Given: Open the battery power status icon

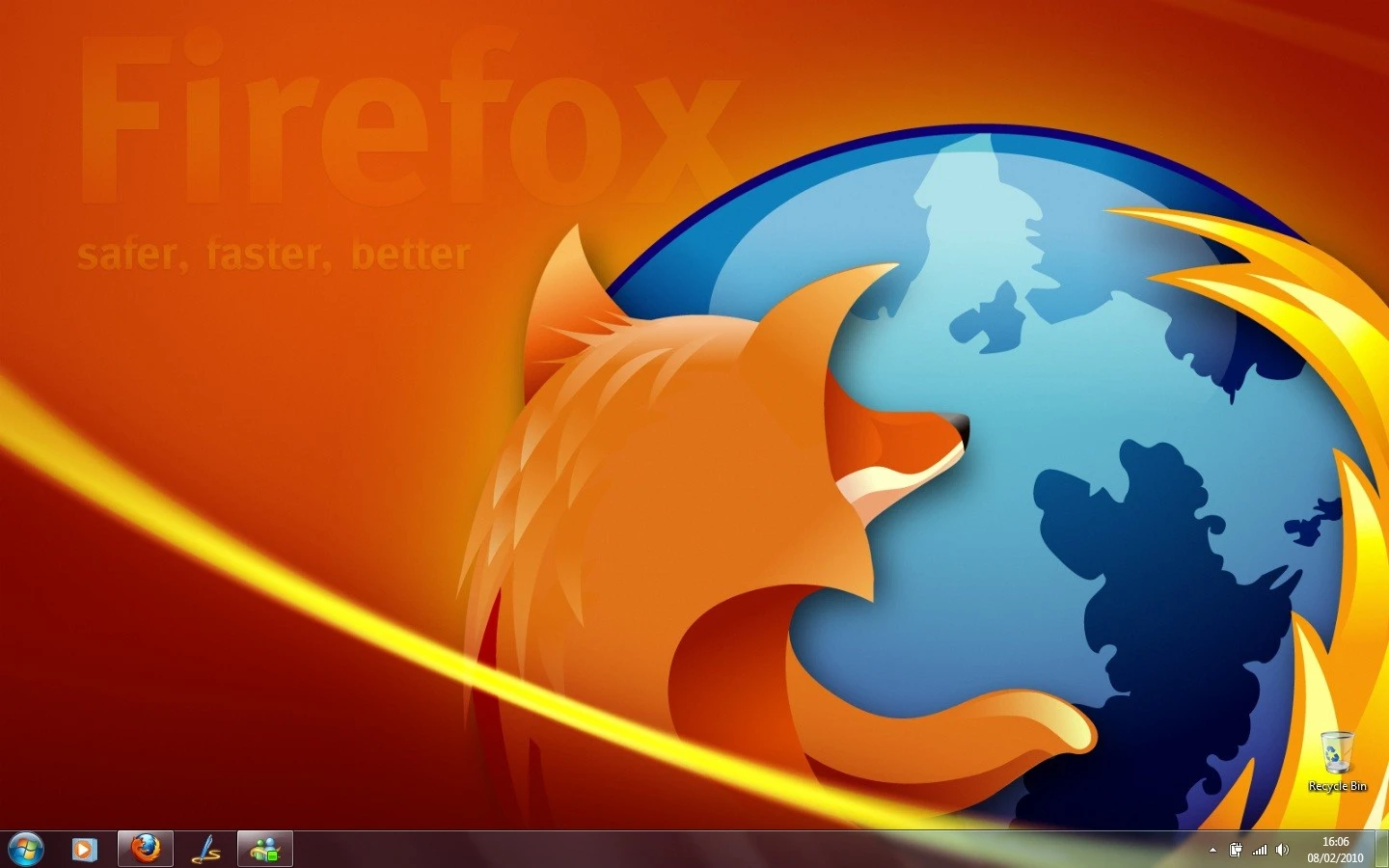Looking at the screenshot, I should tap(1236, 850).
